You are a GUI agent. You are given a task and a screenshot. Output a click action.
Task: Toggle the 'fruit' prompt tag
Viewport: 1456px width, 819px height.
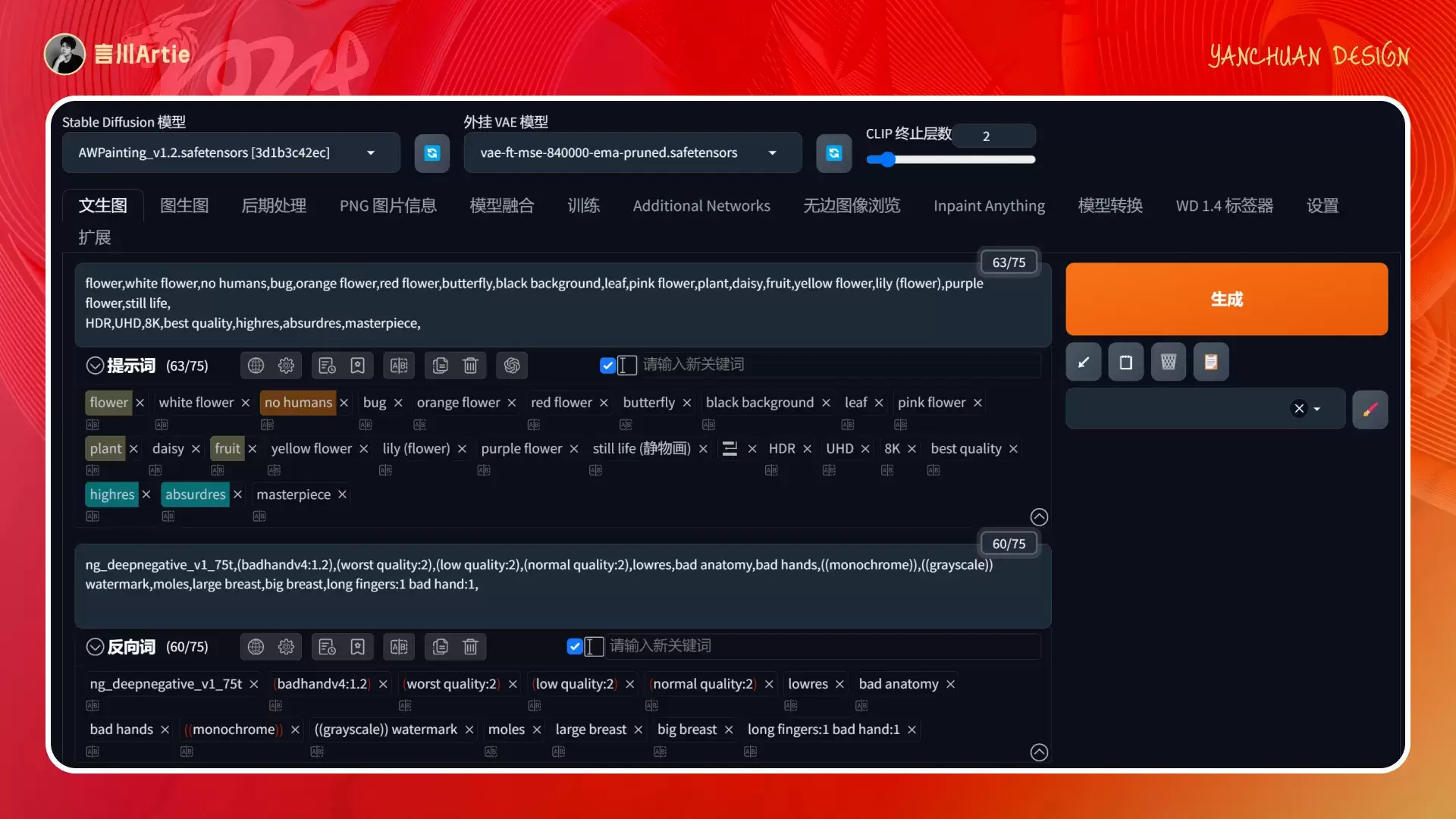pyautogui.click(x=227, y=449)
